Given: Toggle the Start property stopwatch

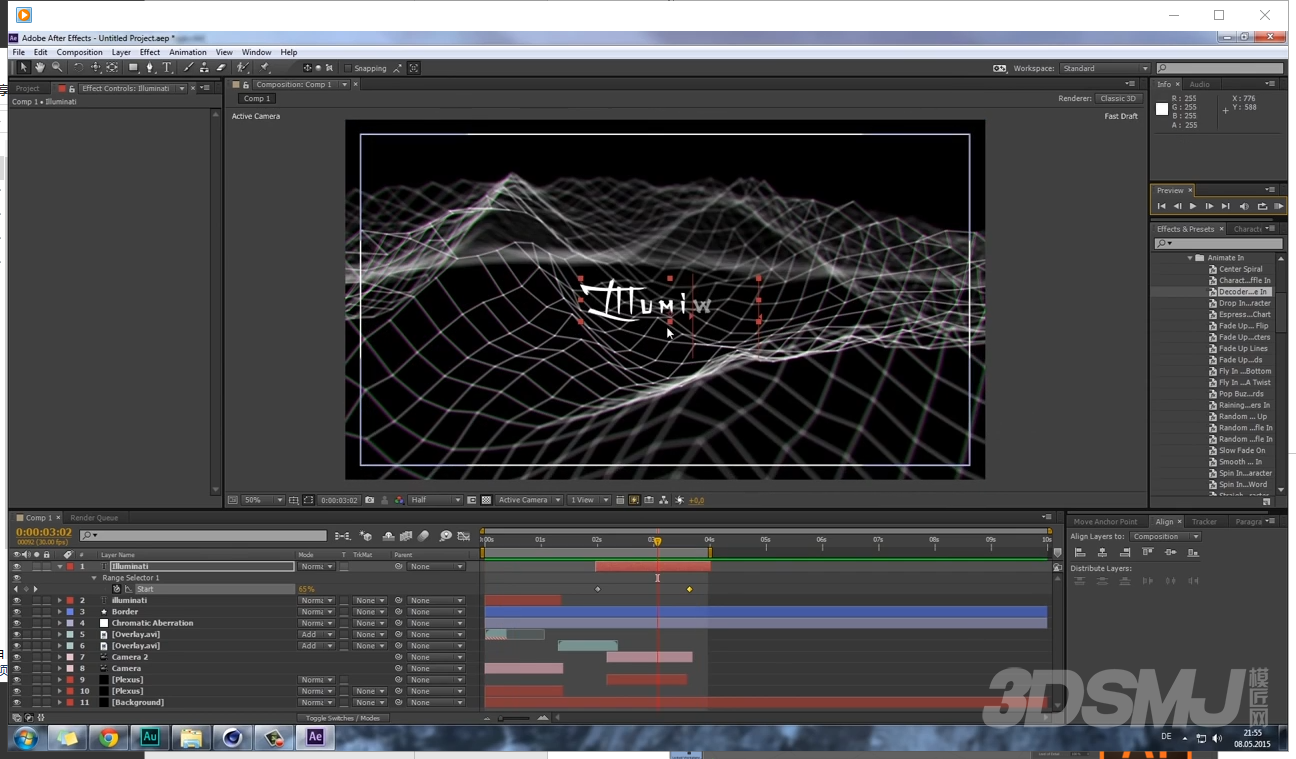Looking at the screenshot, I should point(117,589).
